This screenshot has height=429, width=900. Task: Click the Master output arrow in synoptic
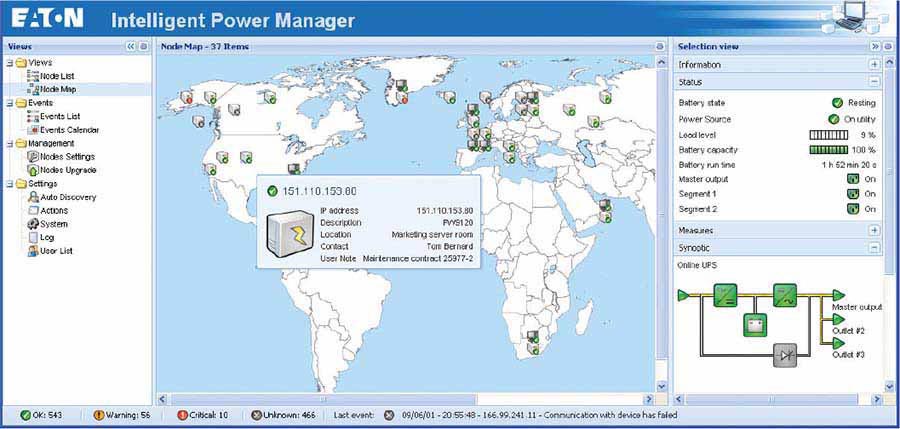(839, 295)
